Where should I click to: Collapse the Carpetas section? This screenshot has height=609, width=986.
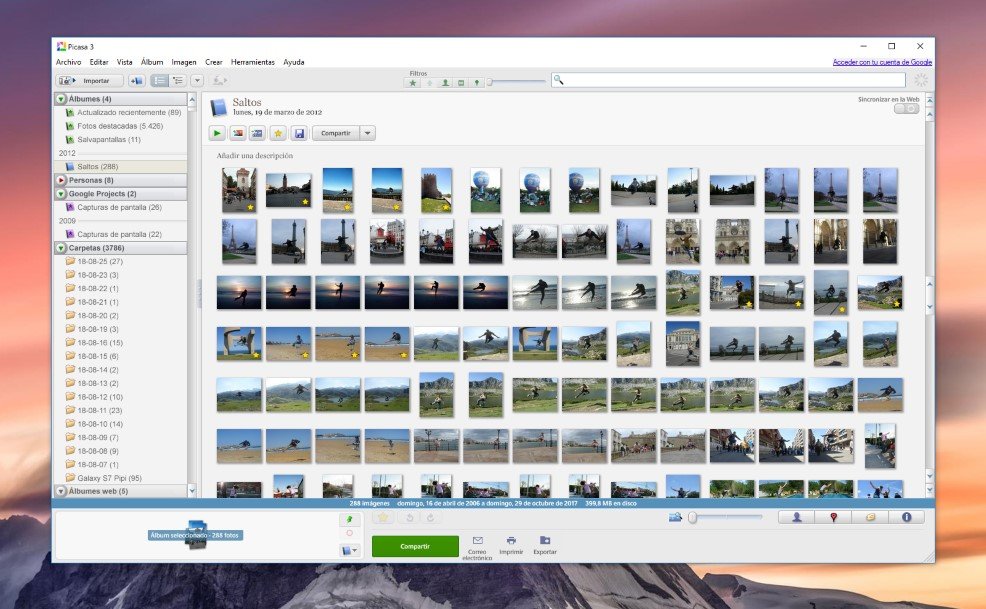click(x=61, y=247)
